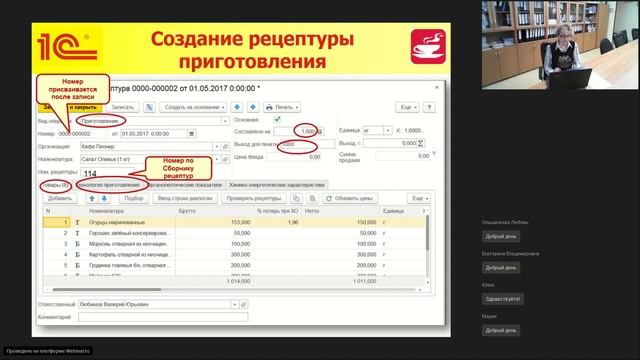Open the report icon next to Записать
Screen dimensions: 640x360
[x=149, y=107]
